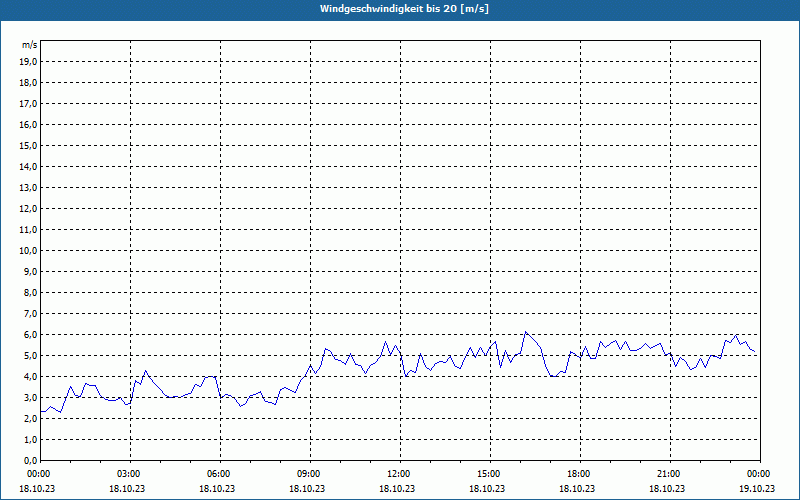Click the 21:00 time axis label

click(x=670, y=474)
